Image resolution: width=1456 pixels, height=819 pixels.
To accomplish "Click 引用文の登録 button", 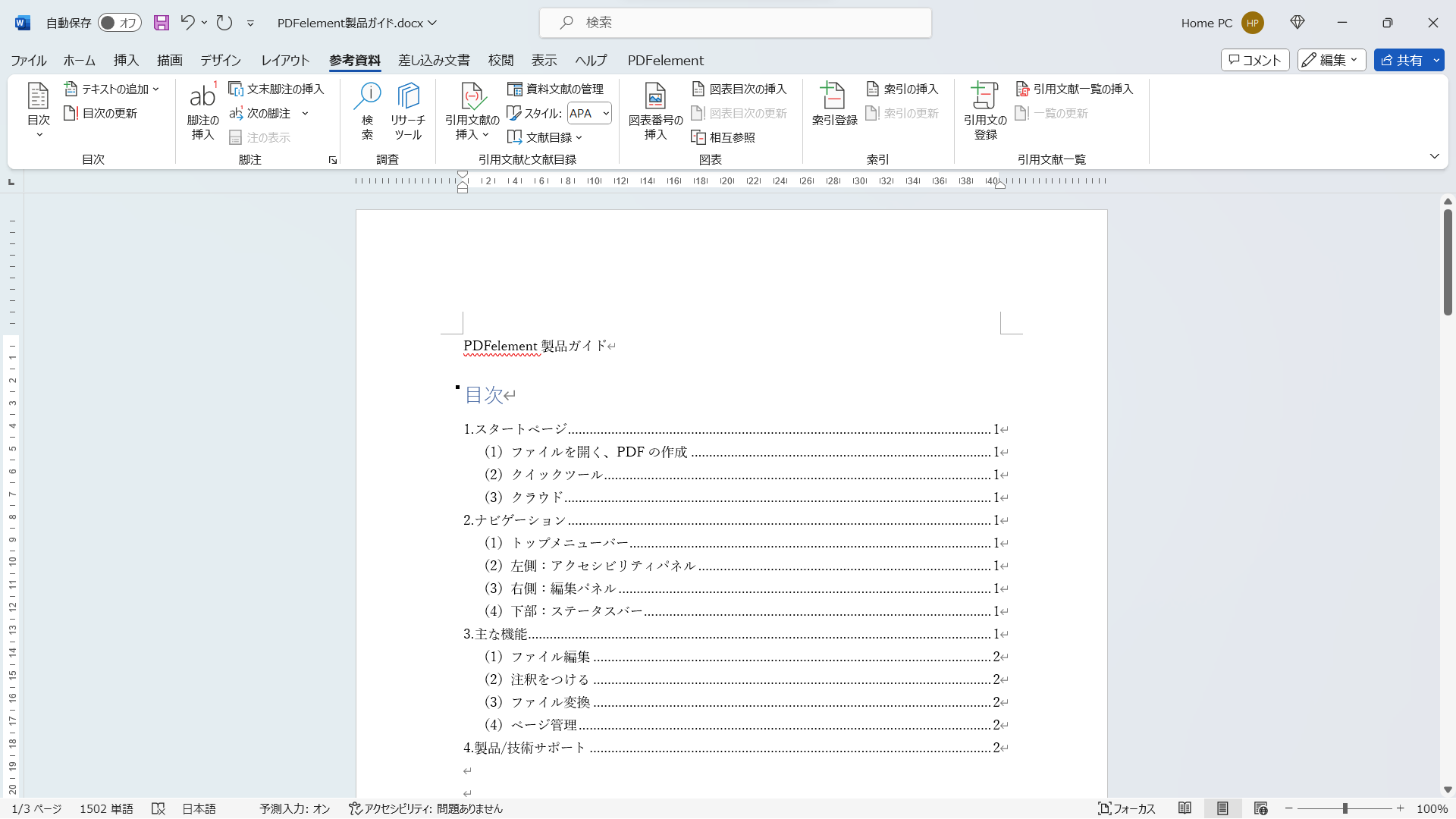I will [x=985, y=111].
